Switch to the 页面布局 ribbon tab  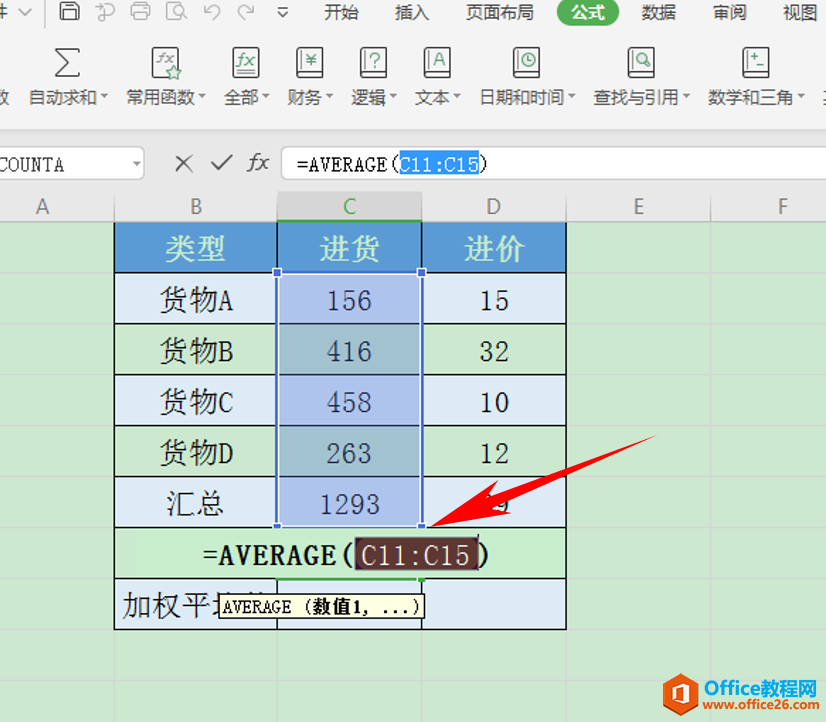[x=500, y=12]
